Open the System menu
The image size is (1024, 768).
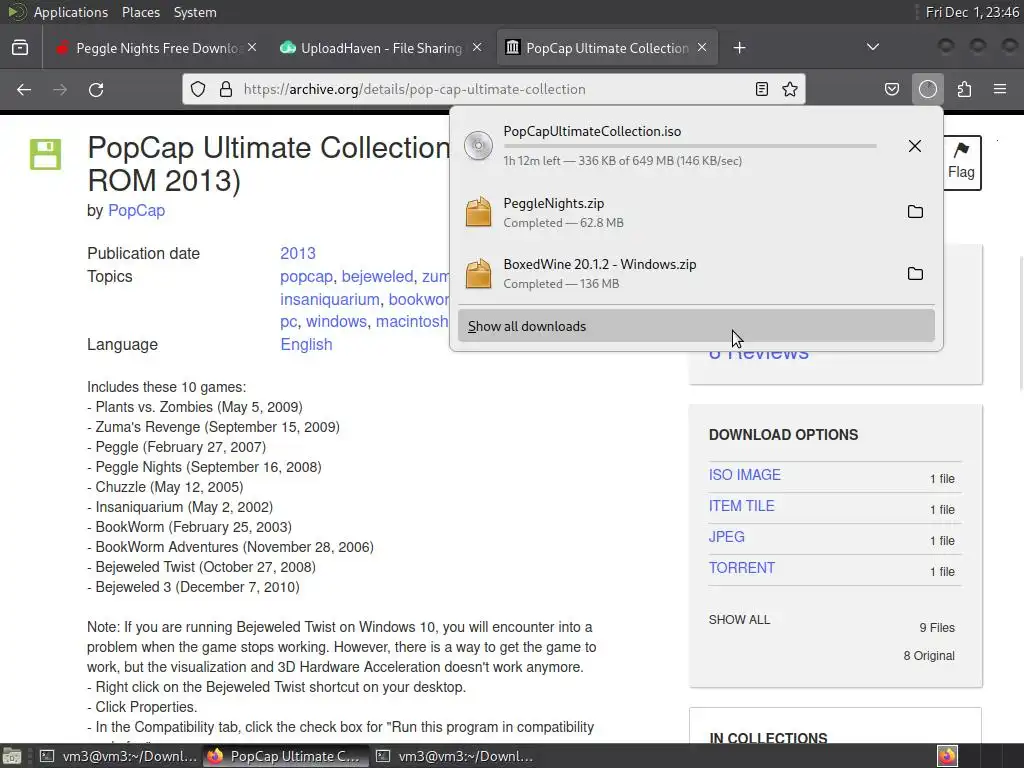tap(195, 12)
